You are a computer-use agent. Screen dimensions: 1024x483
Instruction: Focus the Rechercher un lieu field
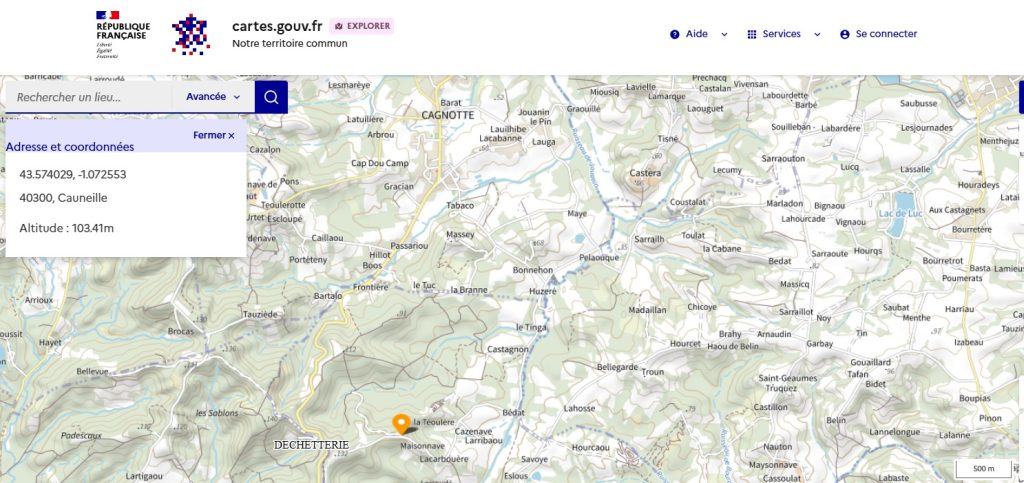(89, 97)
